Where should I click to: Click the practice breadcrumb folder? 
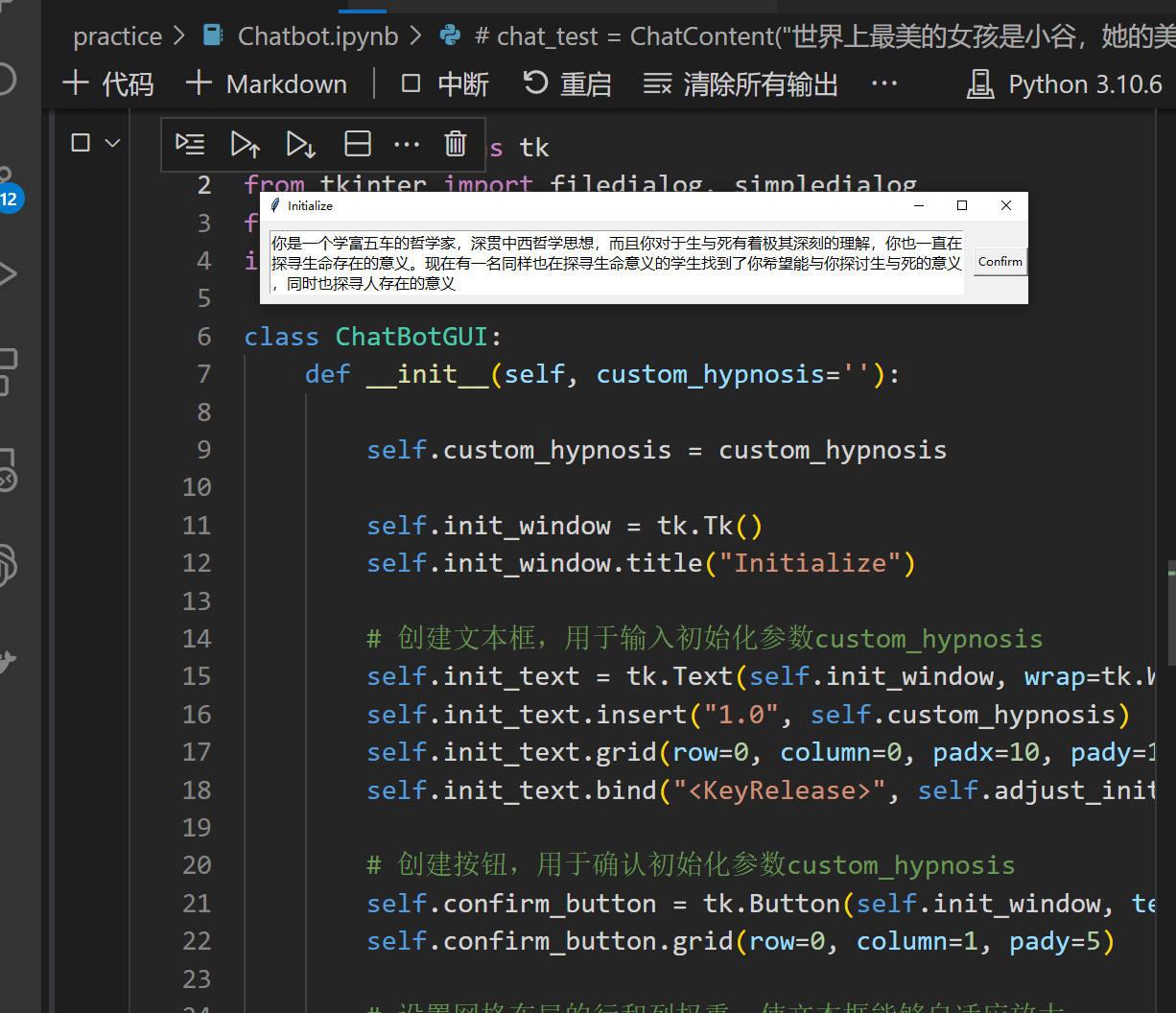click(x=118, y=36)
